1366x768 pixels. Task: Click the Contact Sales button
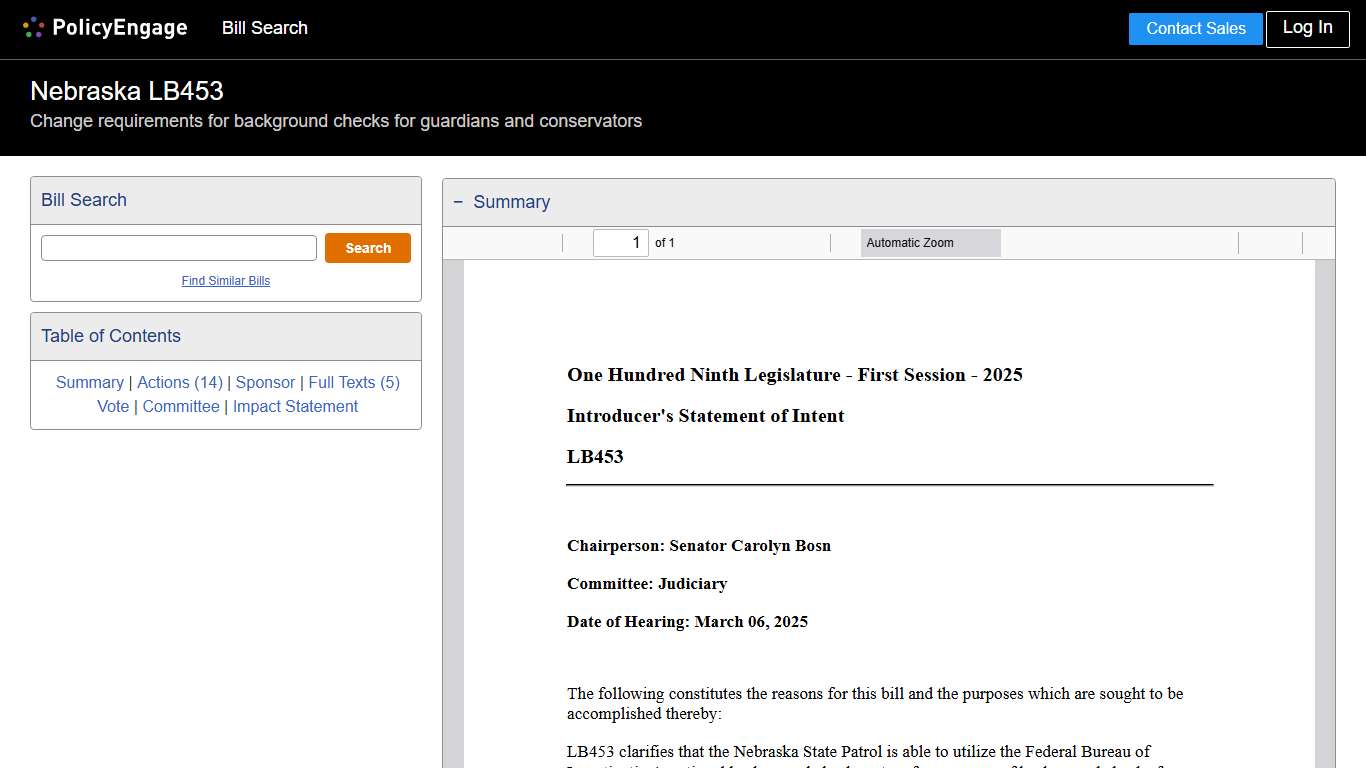(x=1195, y=28)
